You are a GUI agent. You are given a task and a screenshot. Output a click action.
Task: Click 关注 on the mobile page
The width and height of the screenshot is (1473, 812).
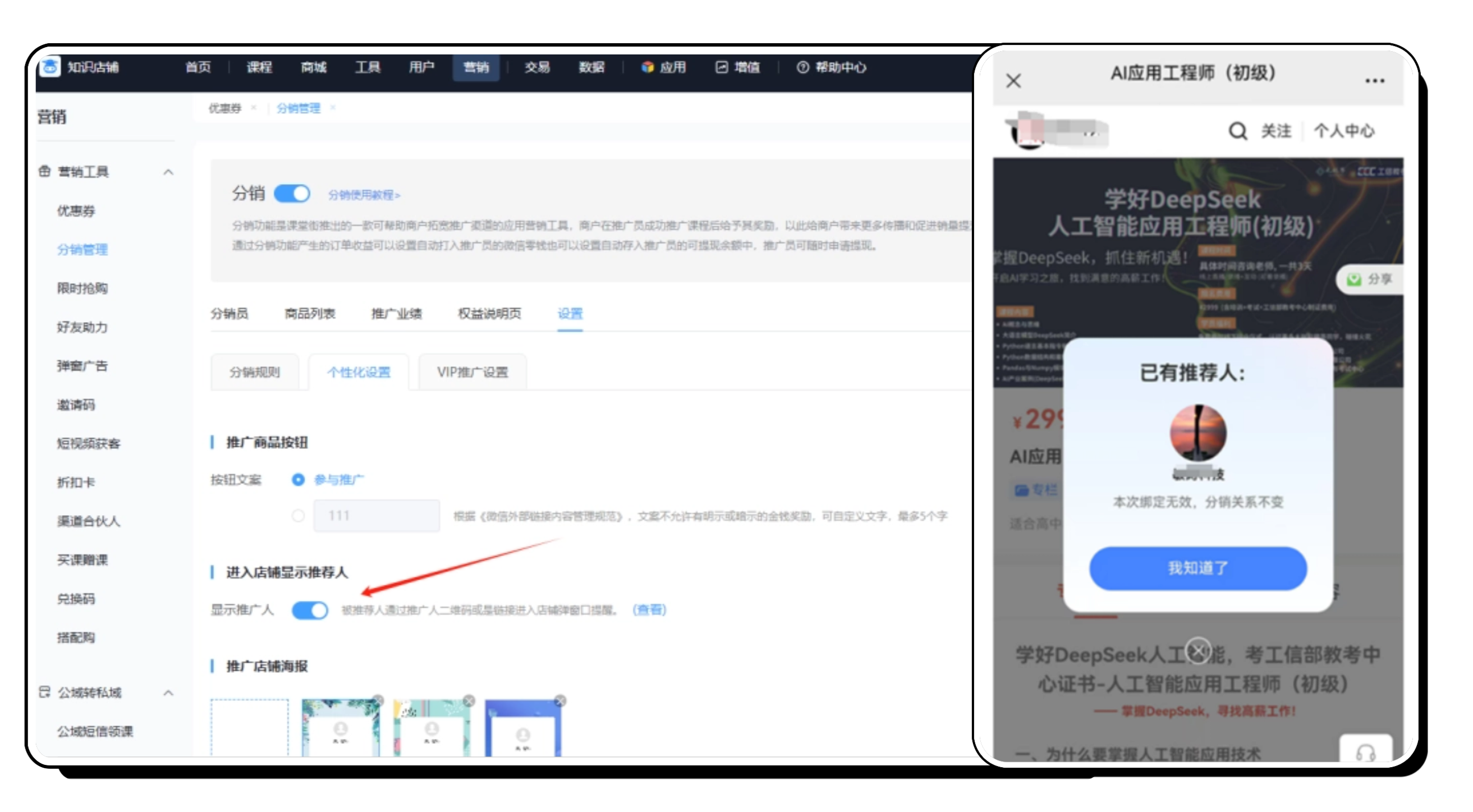coord(1275,131)
